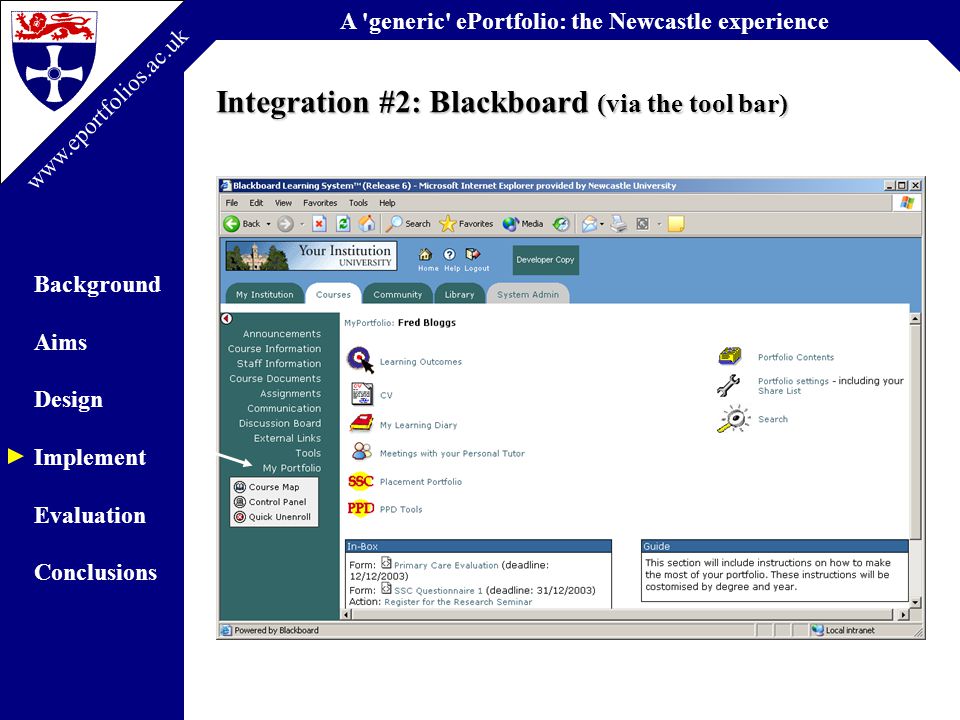
Task: Open the Primary Care Evaluation form link
Action: [x=446, y=565]
